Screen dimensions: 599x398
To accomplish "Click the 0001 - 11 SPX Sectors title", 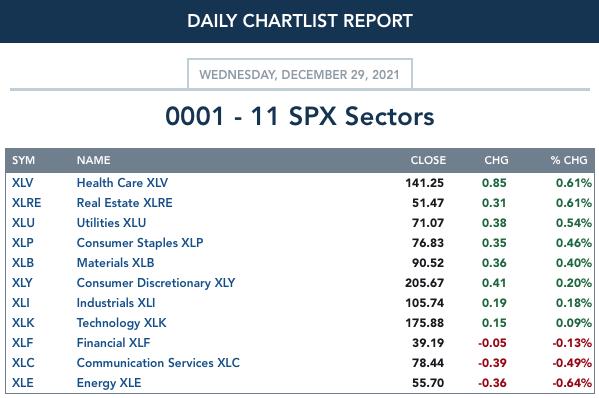I will coord(300,116).
